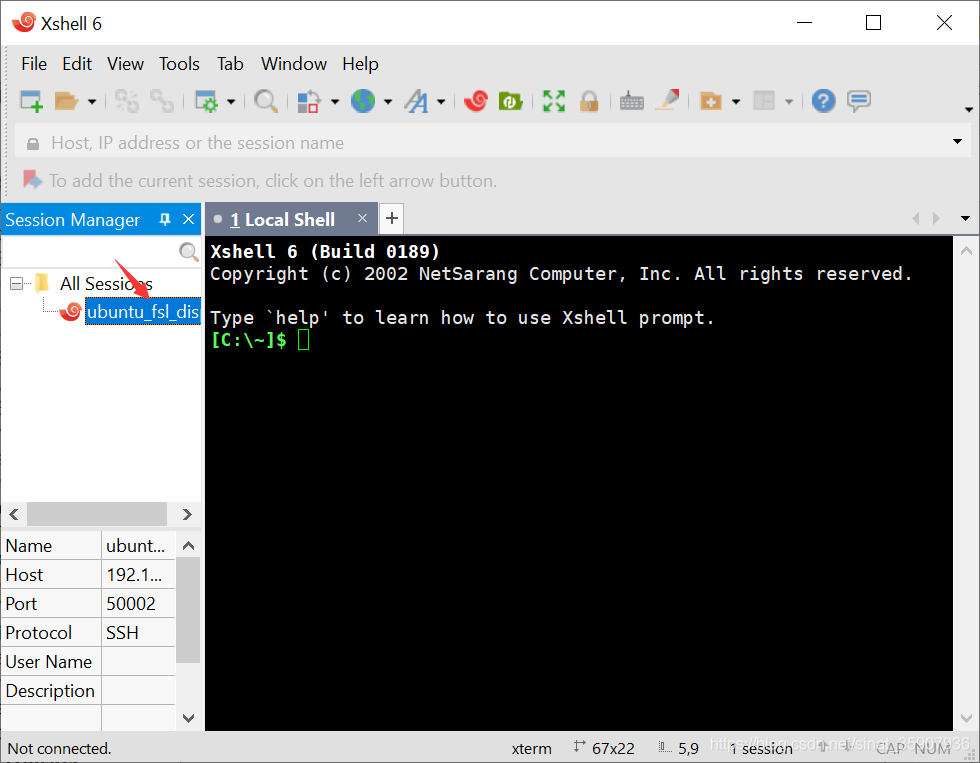Click session tree scroll right arrow
The image size is (980, 763).
click(187, 514)
